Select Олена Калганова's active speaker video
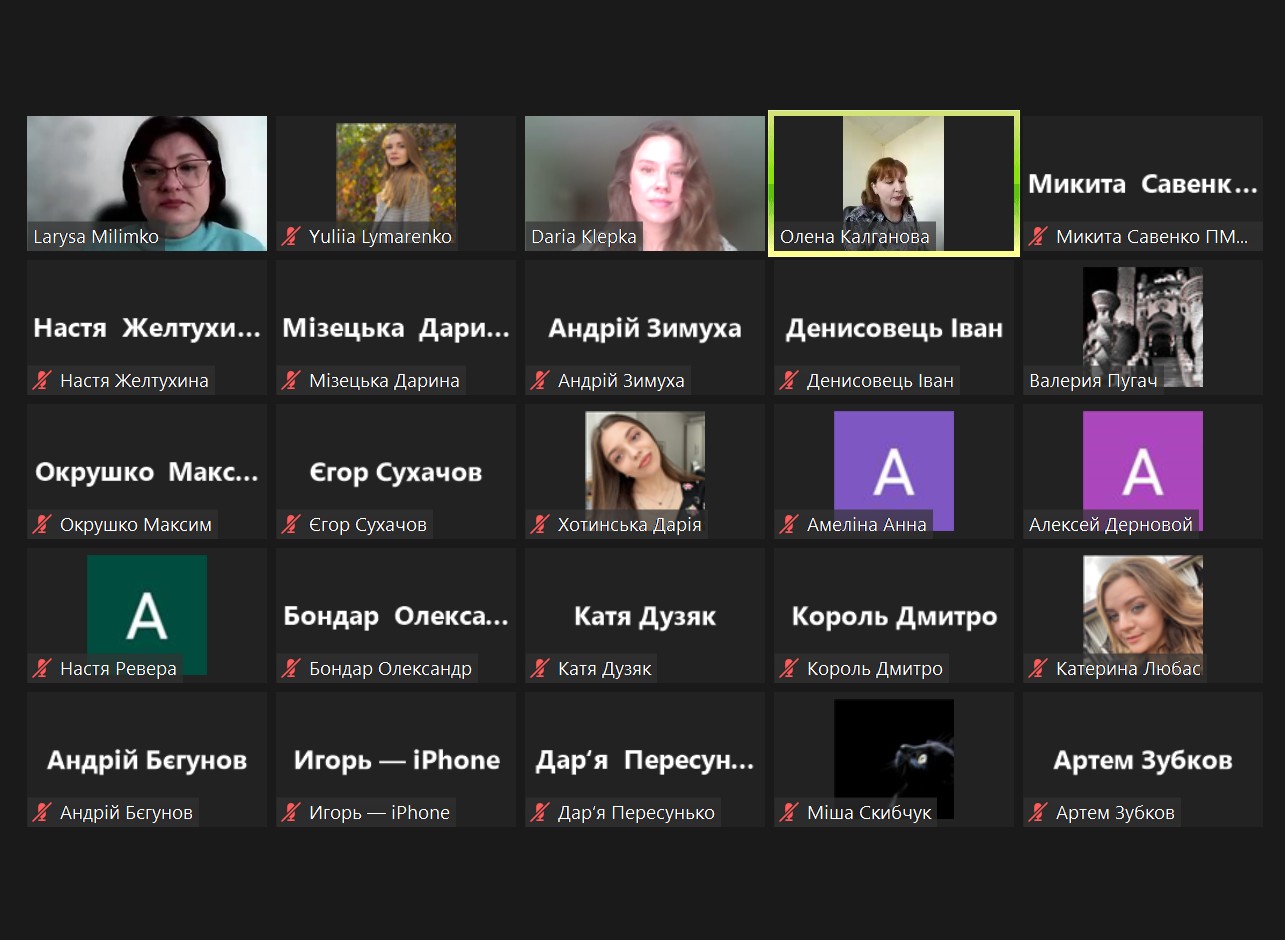This screenshot has width=1285, height=940. click(x=893, y=183)
